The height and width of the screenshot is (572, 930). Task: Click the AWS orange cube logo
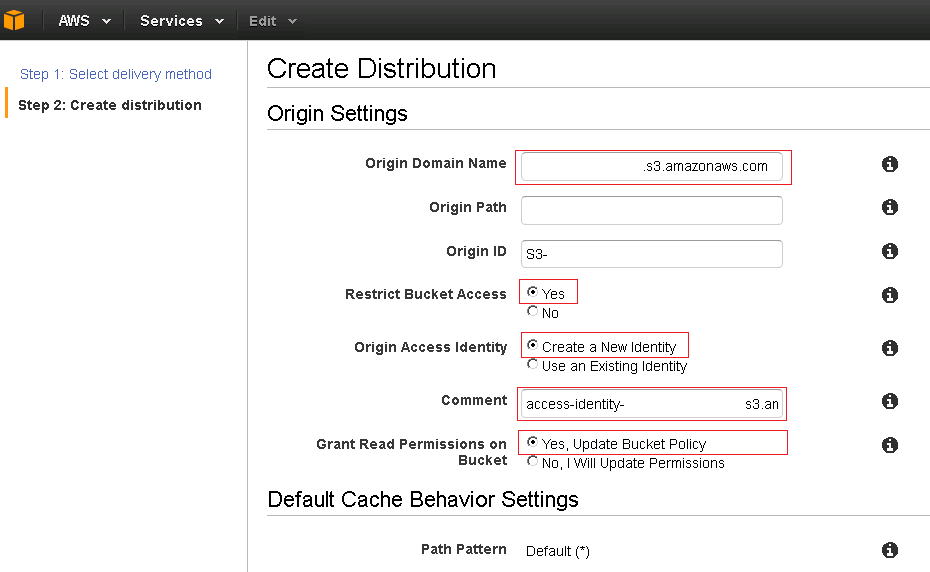tap(14, 20)
